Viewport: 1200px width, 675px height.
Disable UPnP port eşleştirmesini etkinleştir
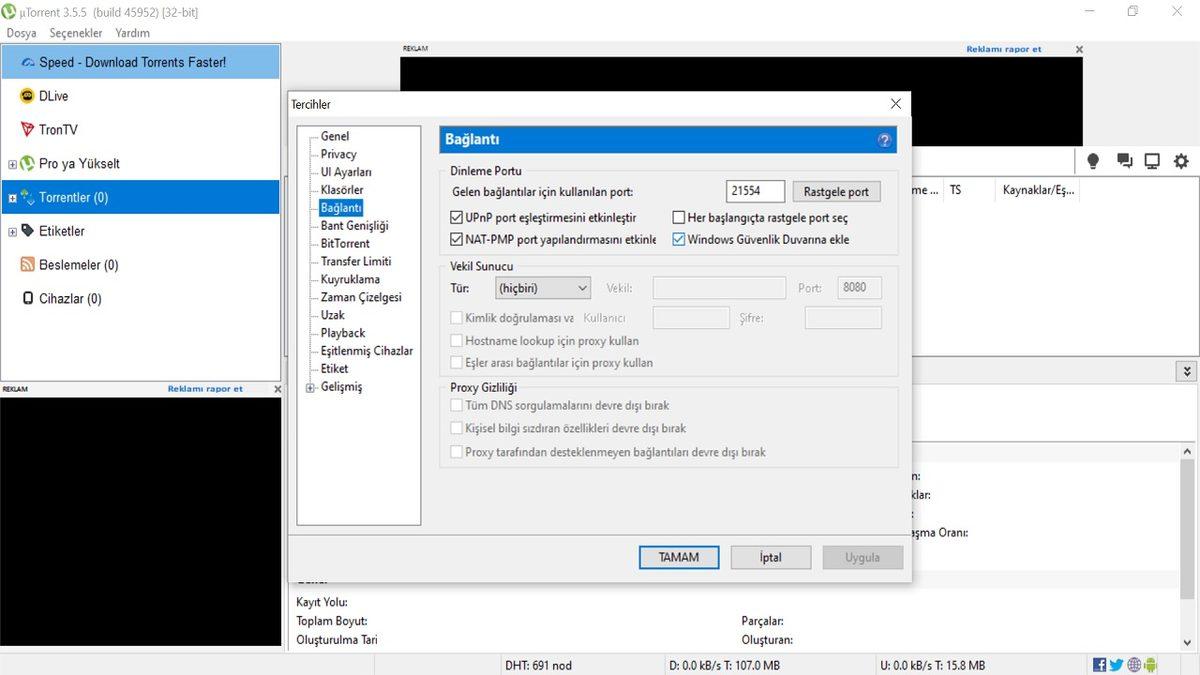[456, 217]
